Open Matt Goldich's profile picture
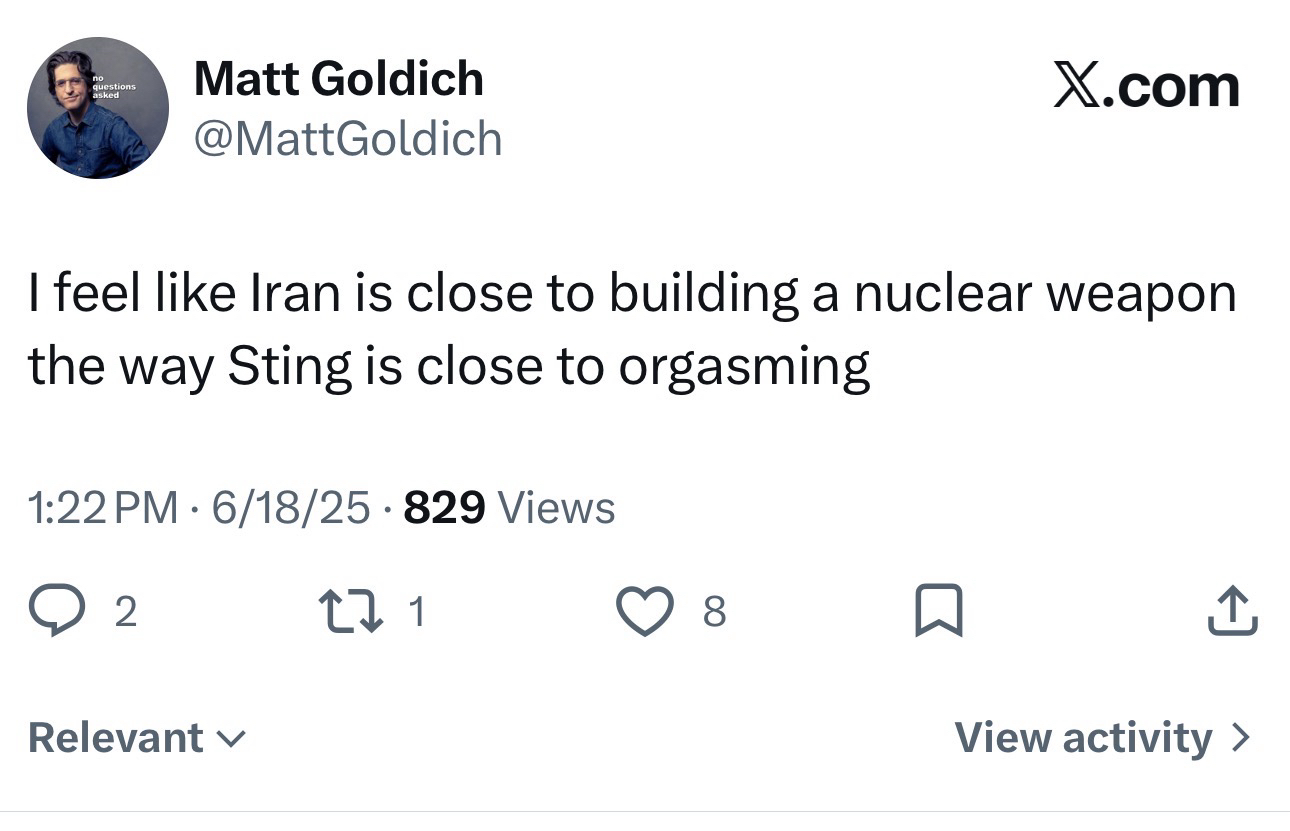Image resolution: width=1290 pixels, height=831 pixels. point(97,108)
